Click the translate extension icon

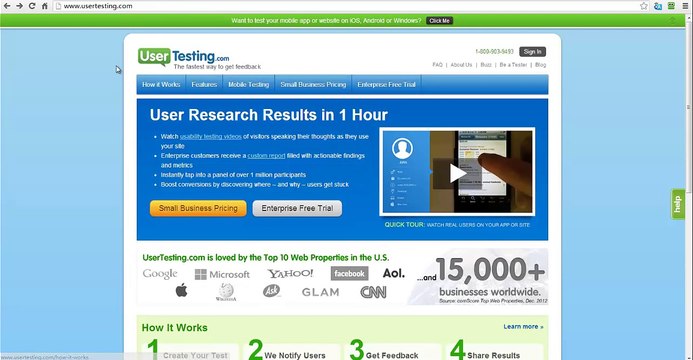(x=658, y=6)
